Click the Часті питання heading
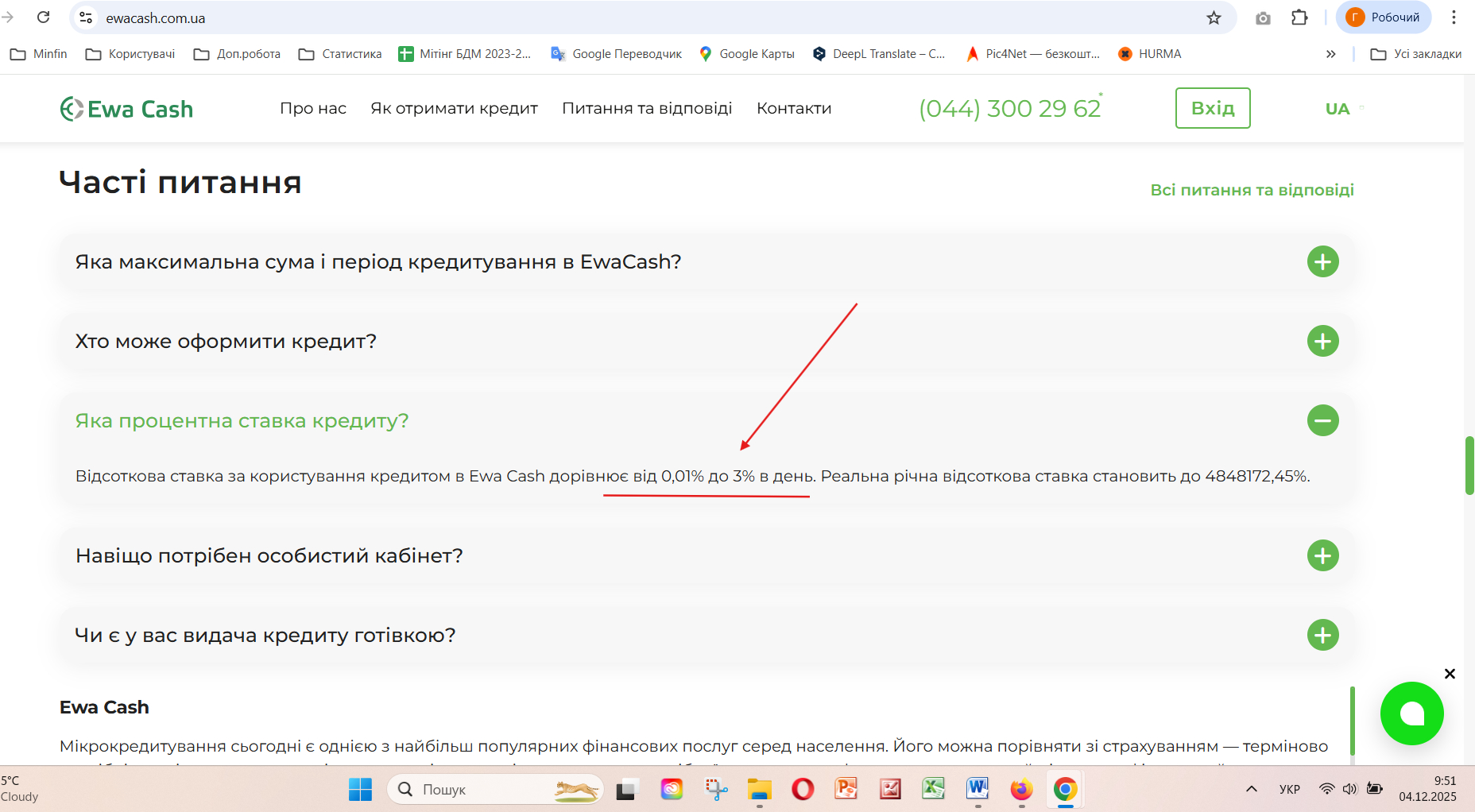This screenshot has width=1475, height=812. click(180, 182)
